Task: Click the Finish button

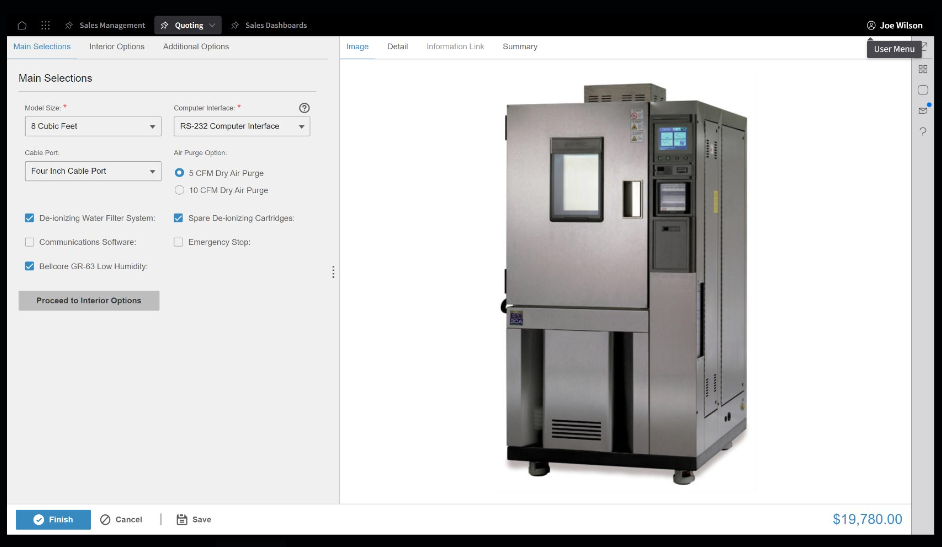Action: pyautogui.click(x=53, y=519)
